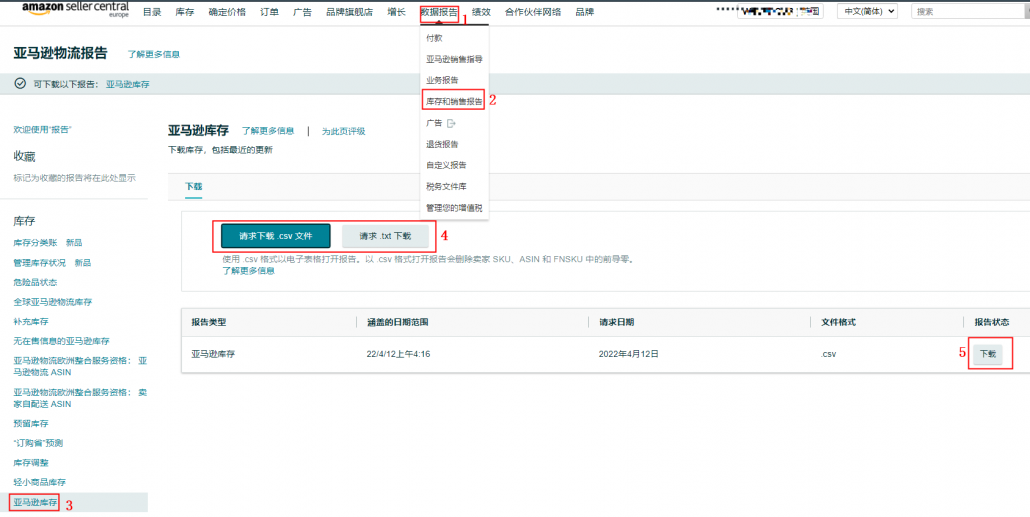Switch to the 下载 tab
This screenshot has width=1030, height=517.
193,187
